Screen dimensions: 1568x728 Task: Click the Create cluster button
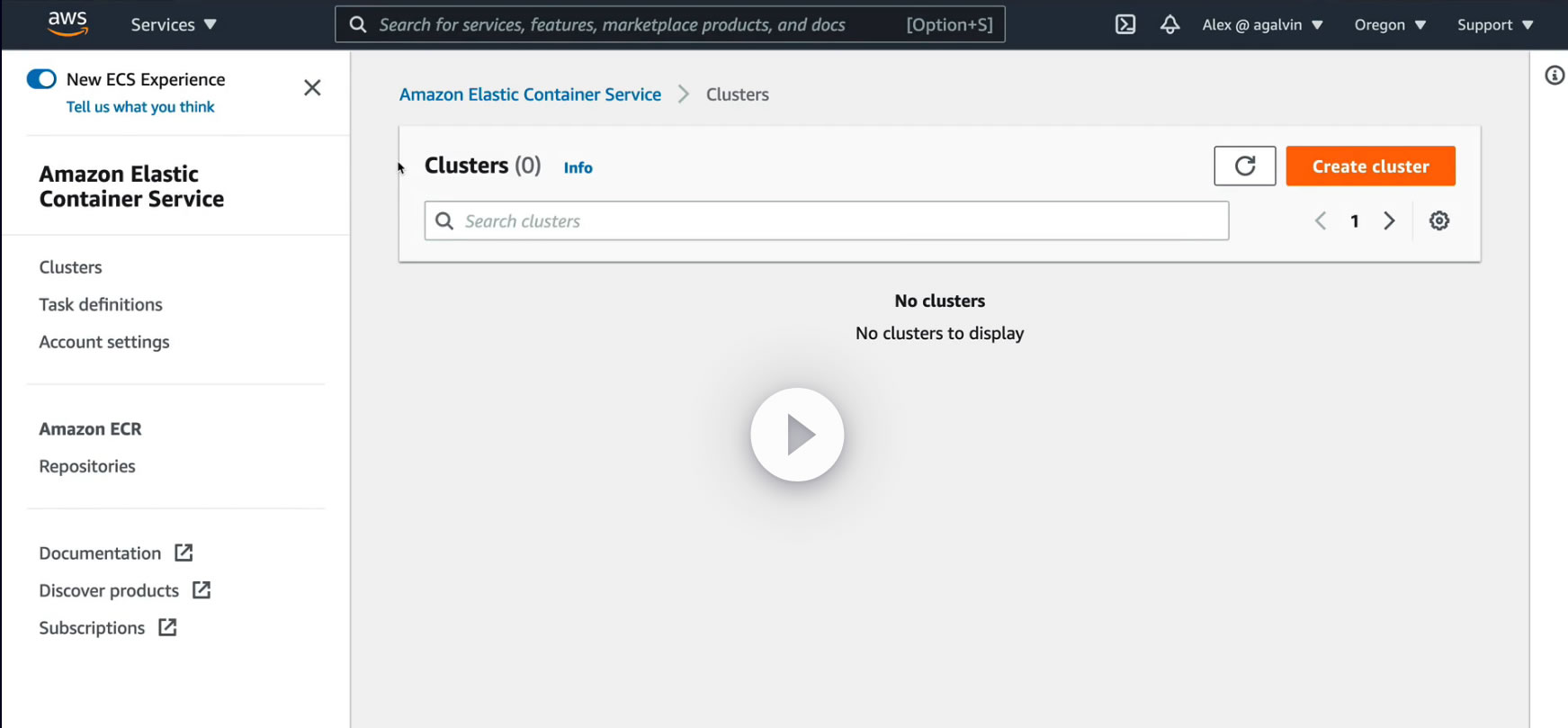coord(1370,166)
